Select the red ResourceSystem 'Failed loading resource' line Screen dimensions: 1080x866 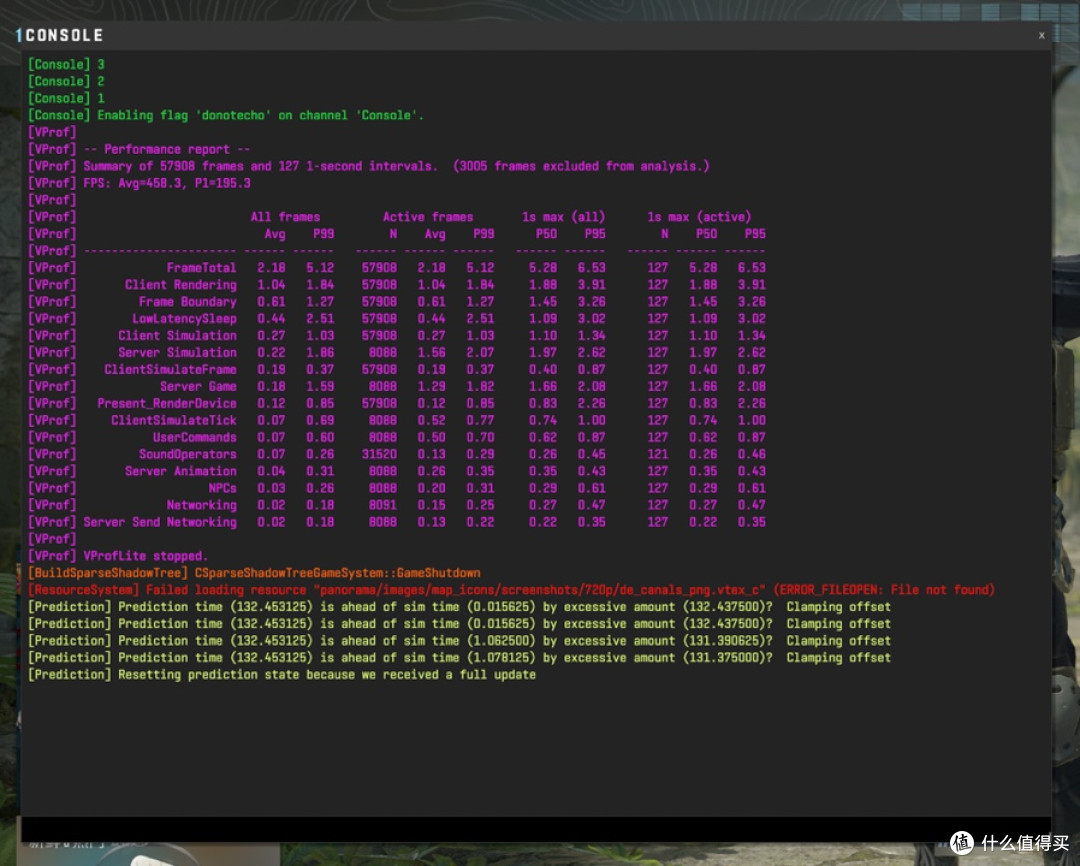point(511,590)
